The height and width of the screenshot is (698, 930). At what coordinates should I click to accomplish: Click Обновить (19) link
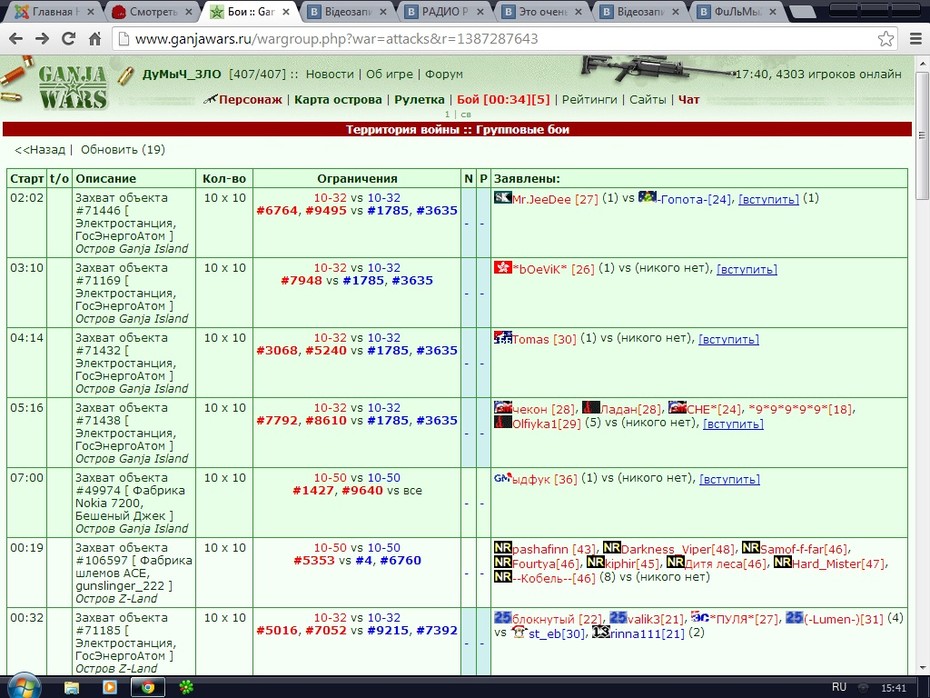[x=123, y=150]
